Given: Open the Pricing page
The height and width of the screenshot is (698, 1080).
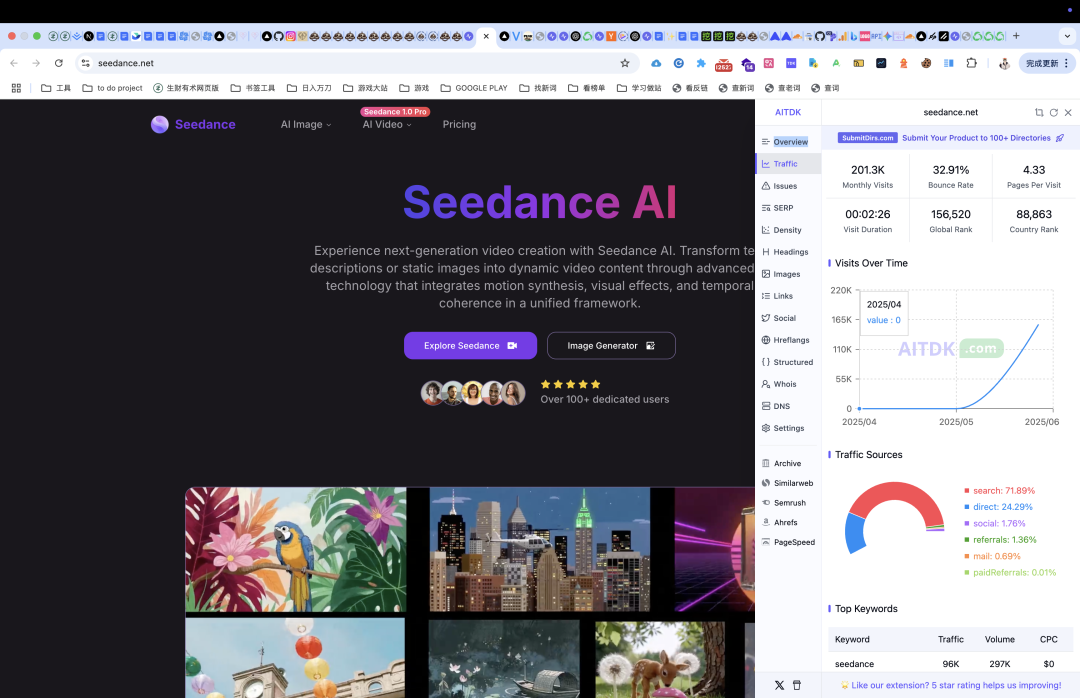Looking at the screenshot, I should [x=459, y=125].
